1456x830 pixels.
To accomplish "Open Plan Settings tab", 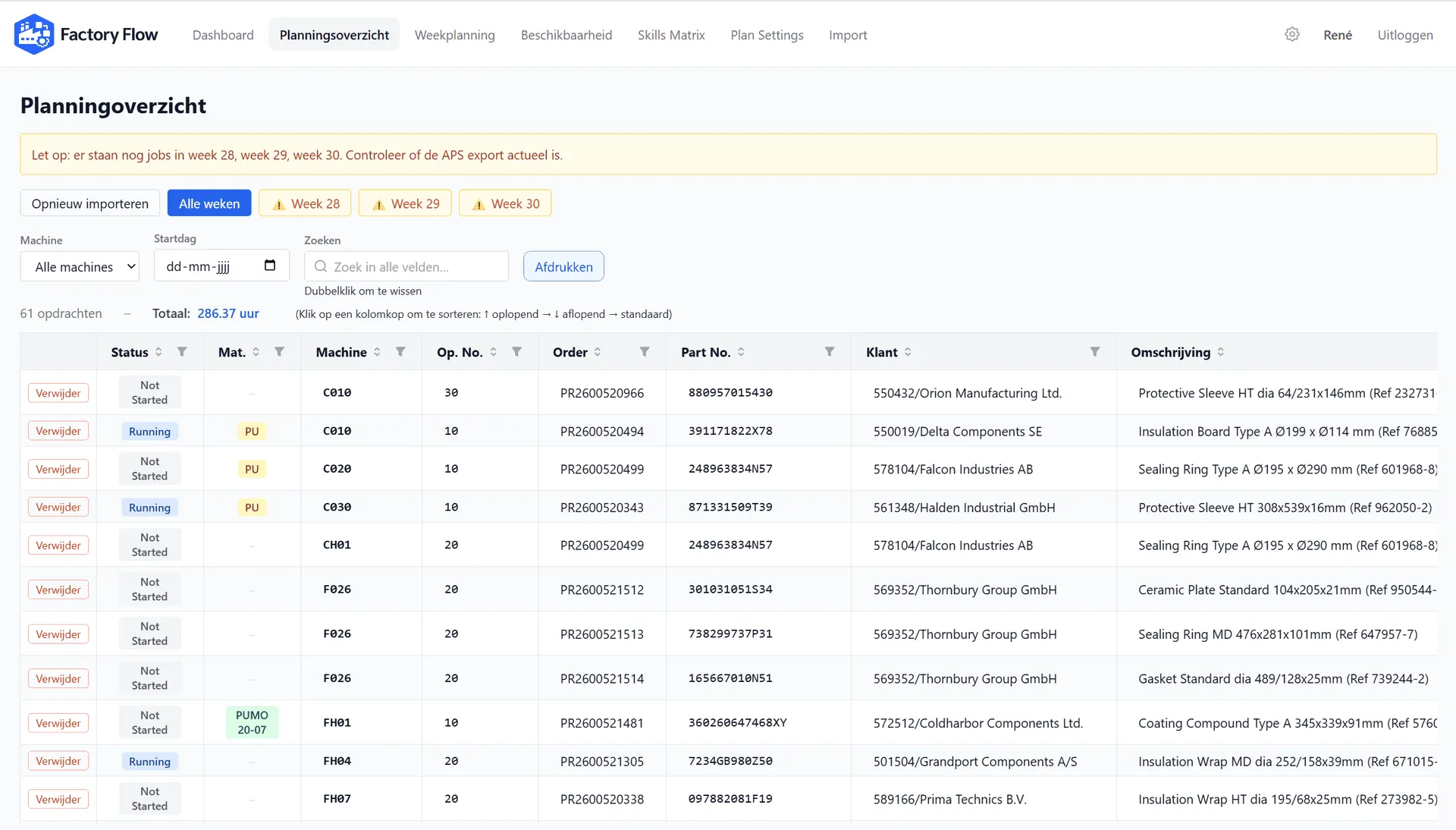I will (x=767, y=35).
